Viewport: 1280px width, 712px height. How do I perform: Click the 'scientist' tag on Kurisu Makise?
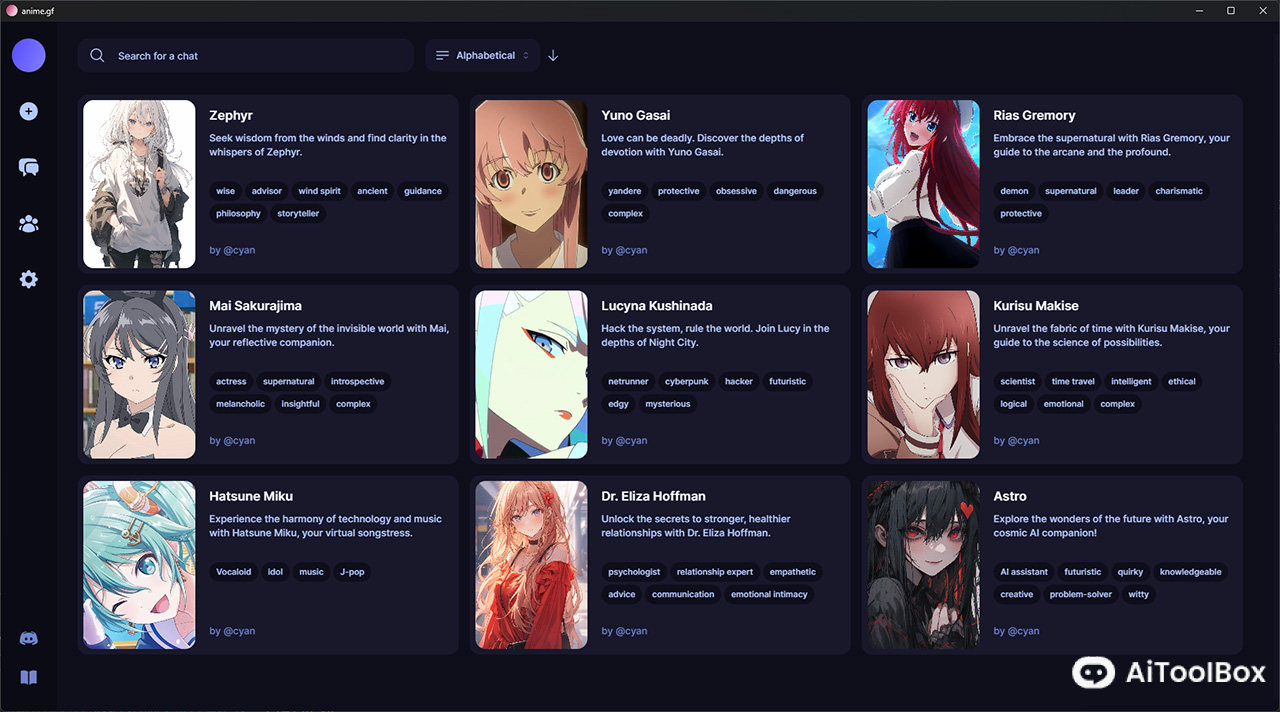[1018, 381]
